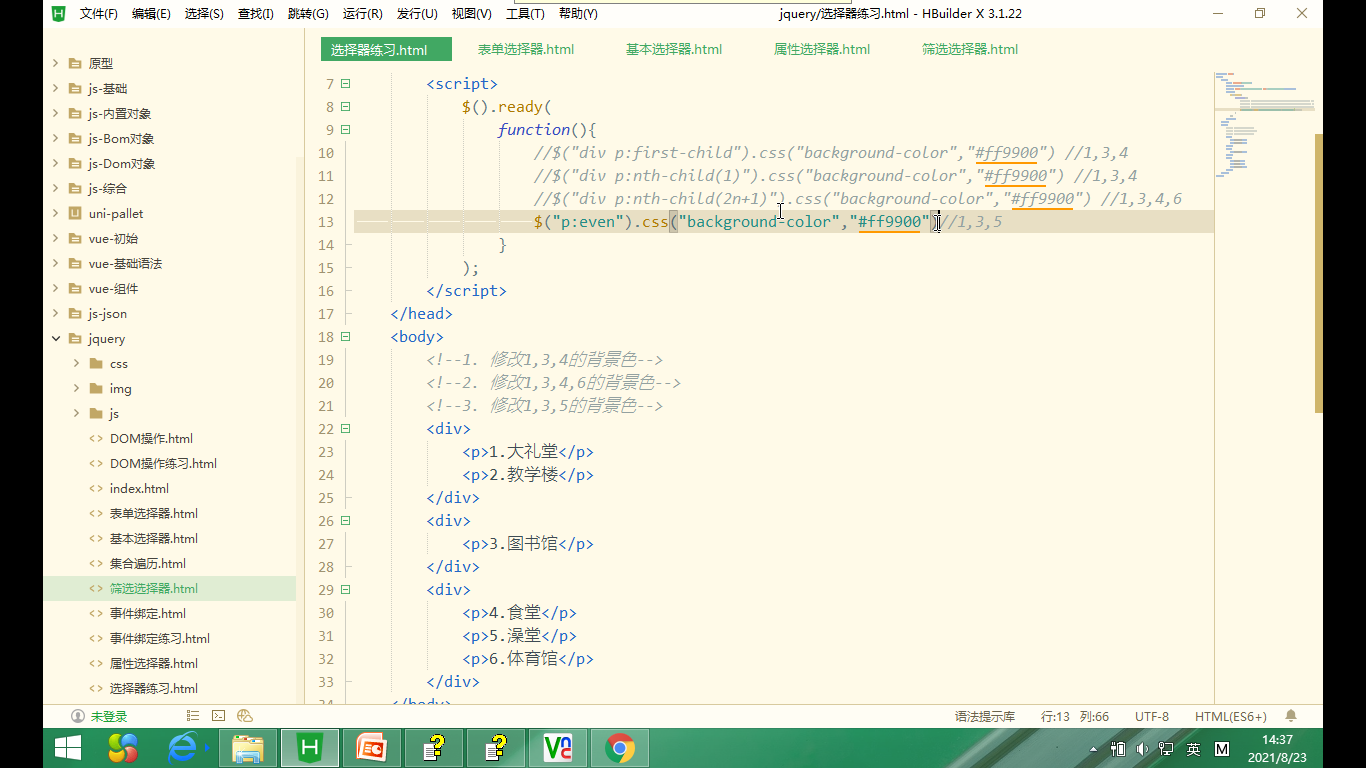The image size is (1366, 768).
Task: Expand the js-基础 folder
Action: pyautogui.click(x=56, y=88)
